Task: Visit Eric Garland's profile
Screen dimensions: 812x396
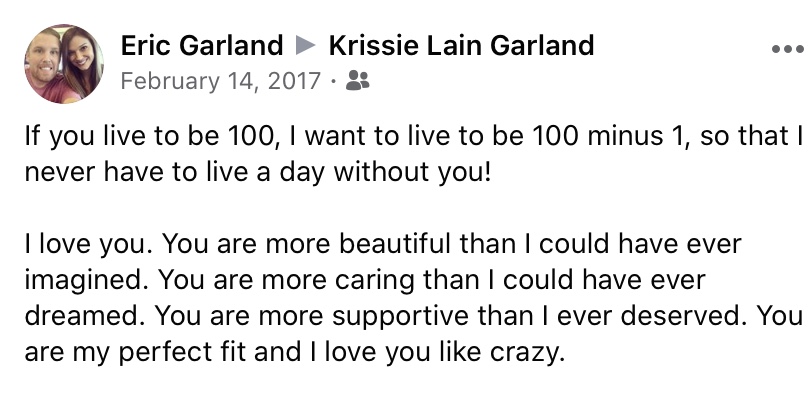Action: tap(202, 46)
